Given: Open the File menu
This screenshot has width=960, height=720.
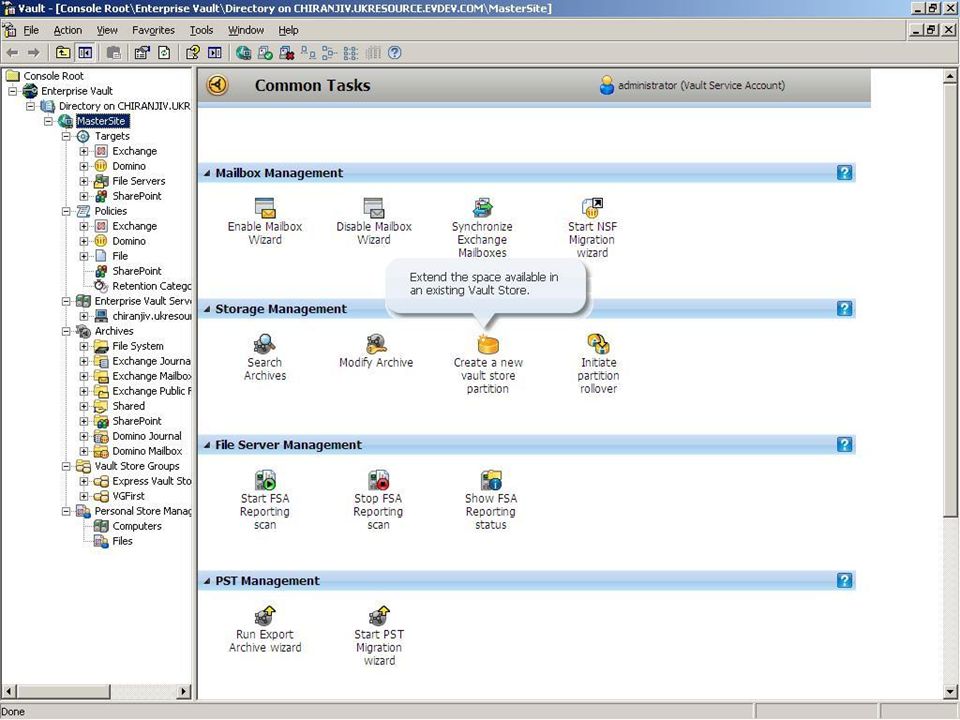Looking at the screenshot, I should point(31,30).
